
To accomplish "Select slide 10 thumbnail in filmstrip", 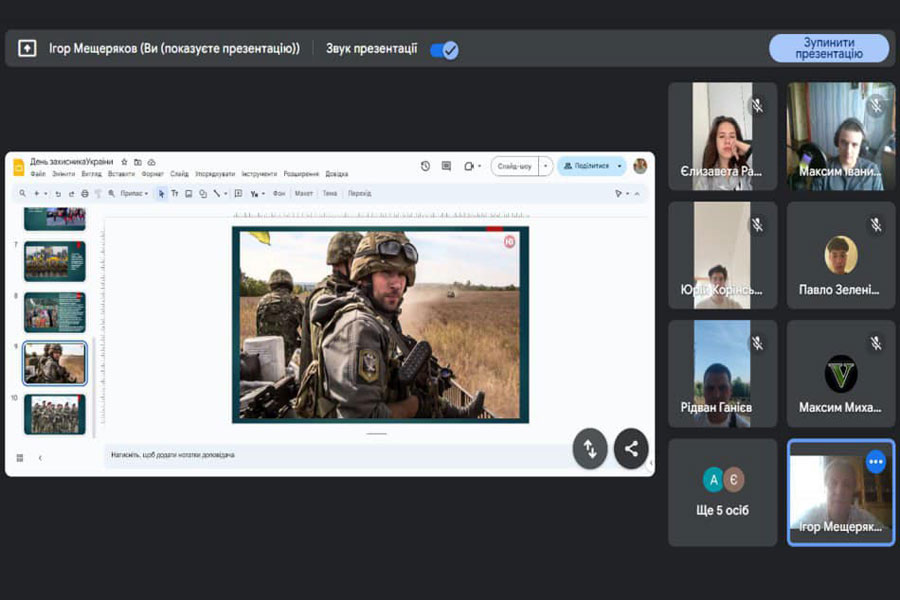I will [x=55, y=414].
